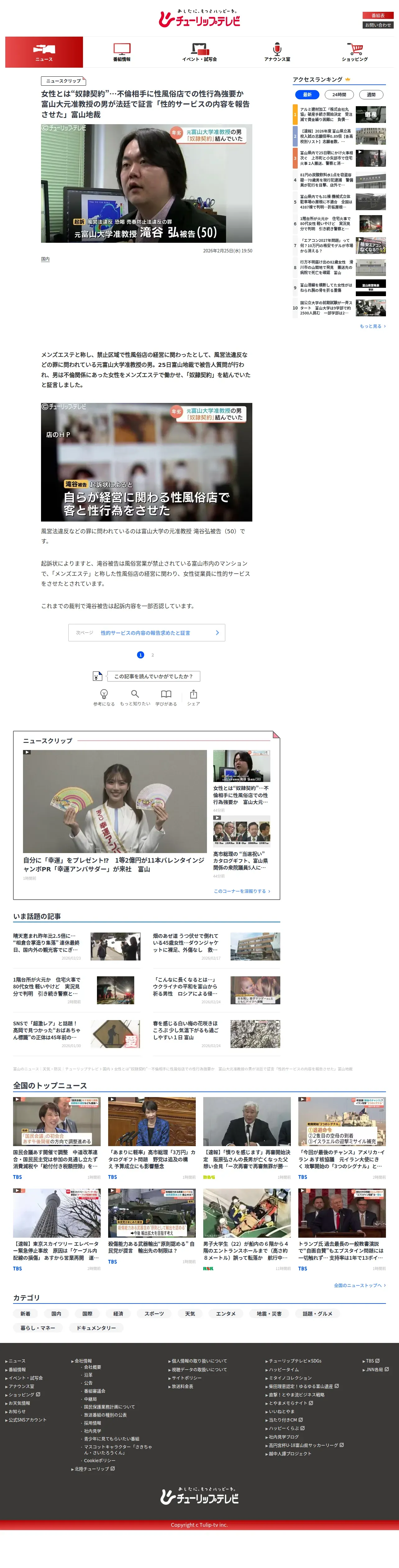The image size is (399, 1568).
Task: Click もっと見る under the access ranking
Action: [372, 326]
